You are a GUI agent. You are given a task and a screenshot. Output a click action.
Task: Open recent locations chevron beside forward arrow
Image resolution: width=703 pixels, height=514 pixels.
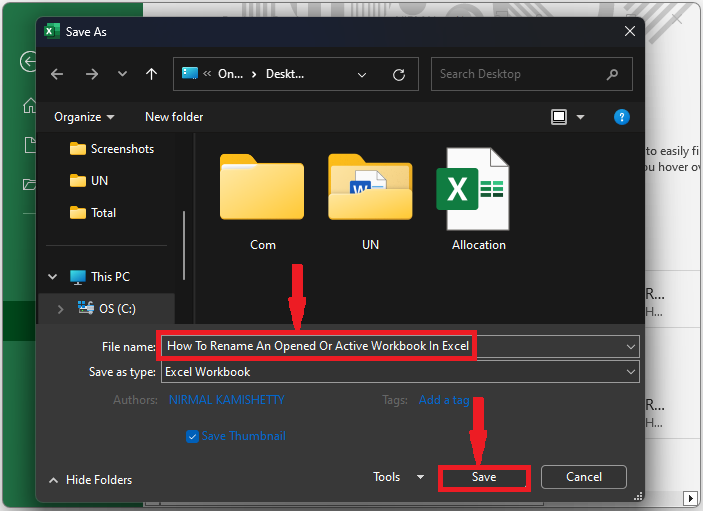pyautogui.click(x=122, y=74)
